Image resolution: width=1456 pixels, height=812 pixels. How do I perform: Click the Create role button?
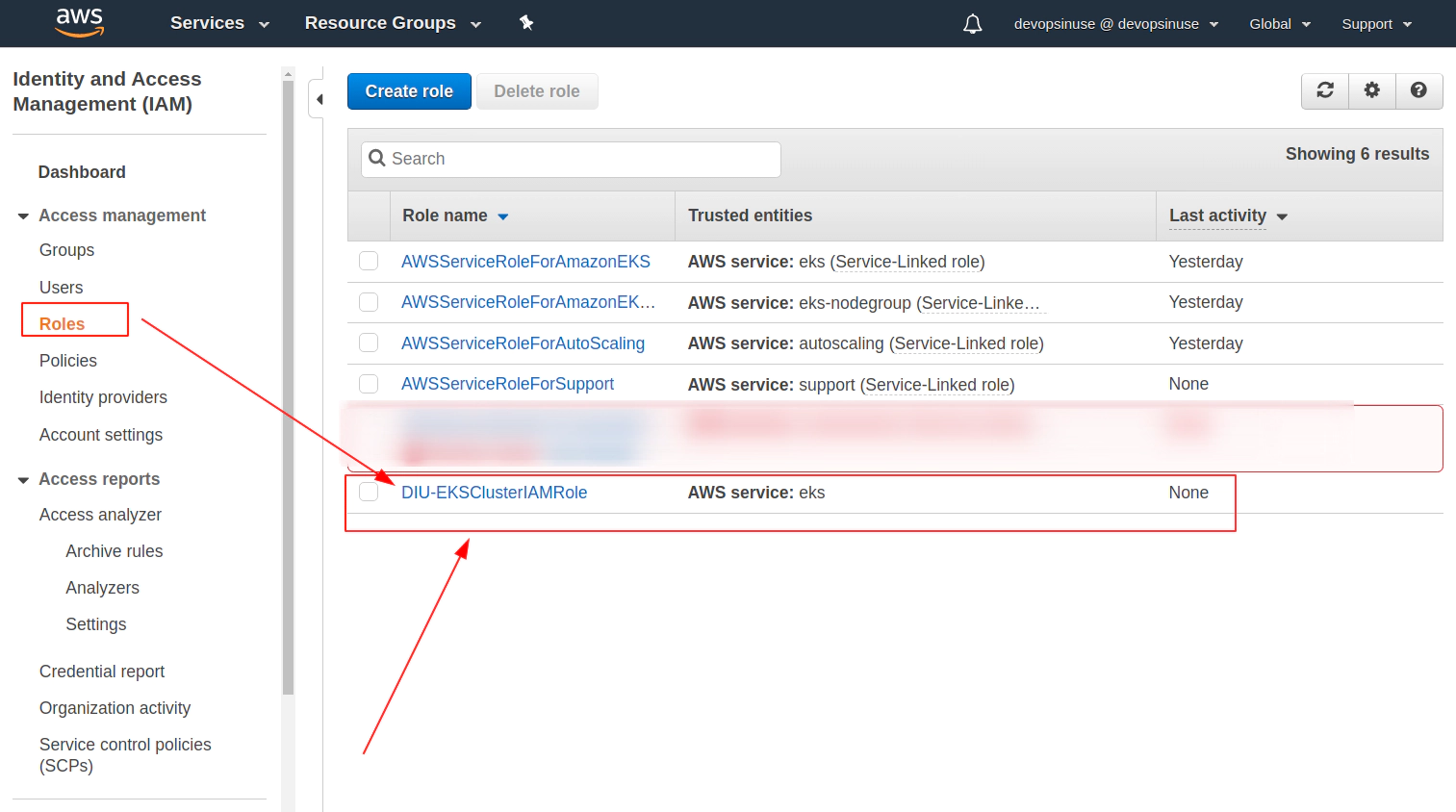(x=409, y=91)
